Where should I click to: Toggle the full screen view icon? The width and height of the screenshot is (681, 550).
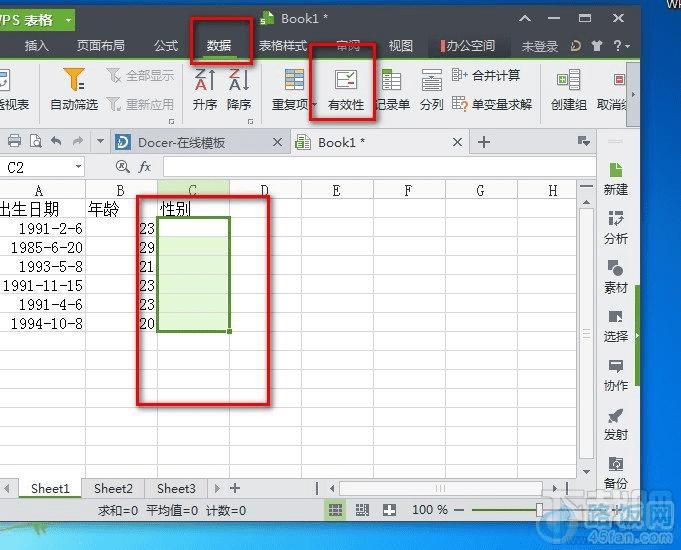click(389, 510)
